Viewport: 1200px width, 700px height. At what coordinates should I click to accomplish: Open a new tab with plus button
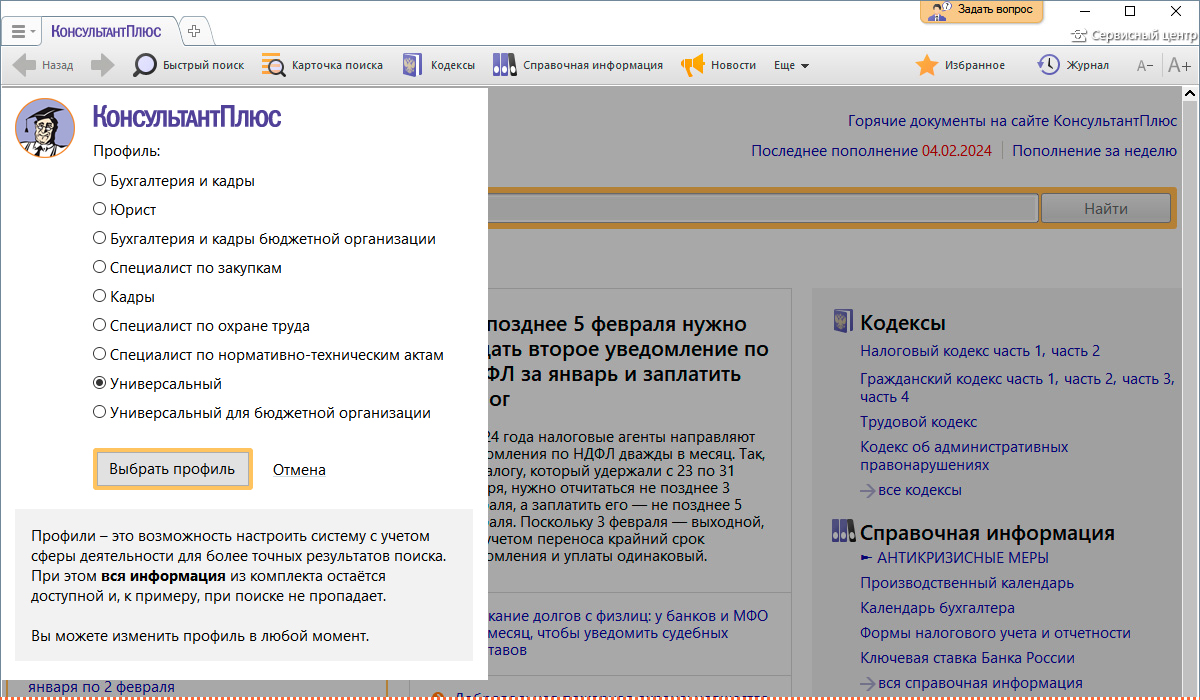[x=194, y=31]
